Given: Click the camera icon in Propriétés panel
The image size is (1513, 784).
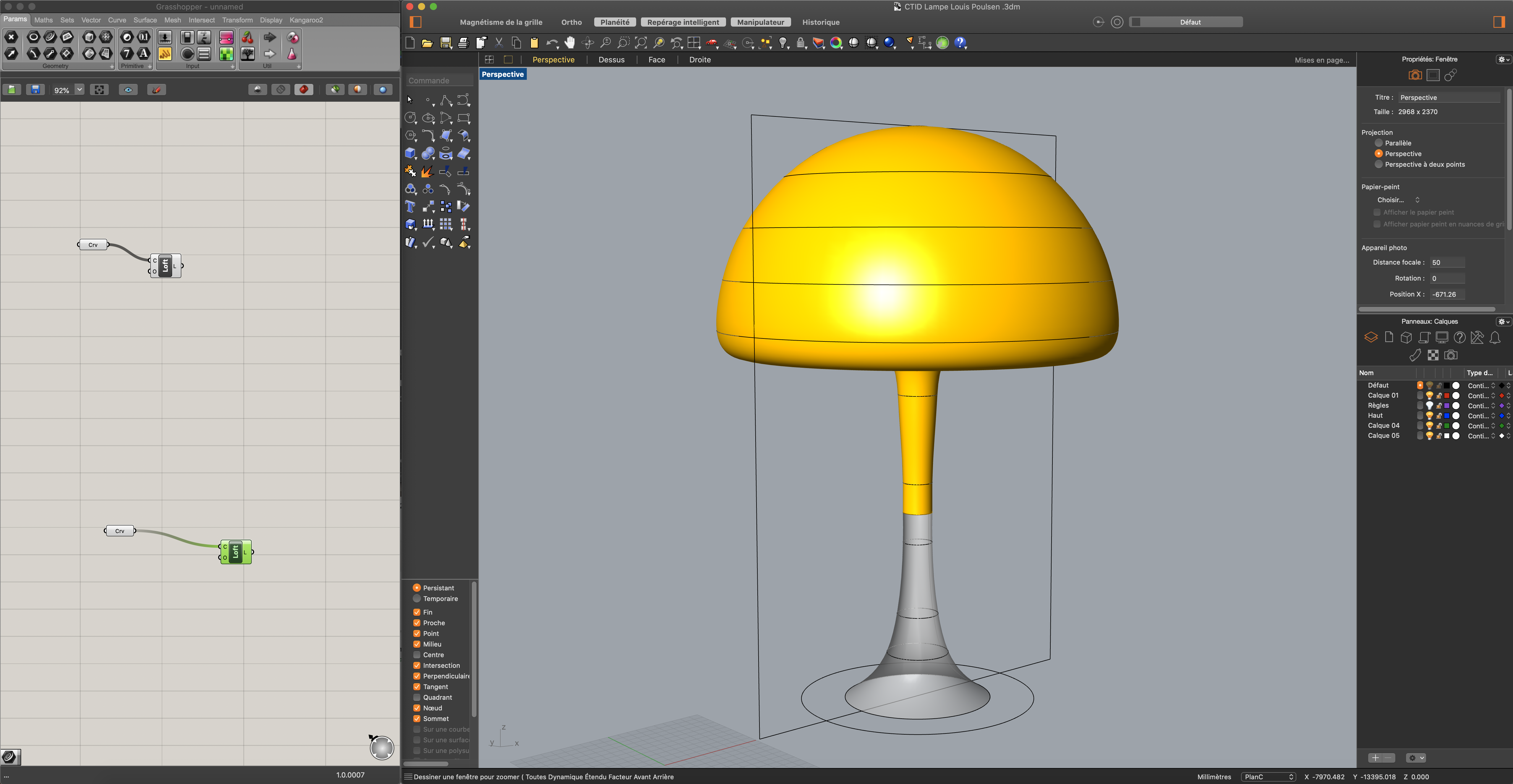Looking at the screenshot, I should 1415,75.
